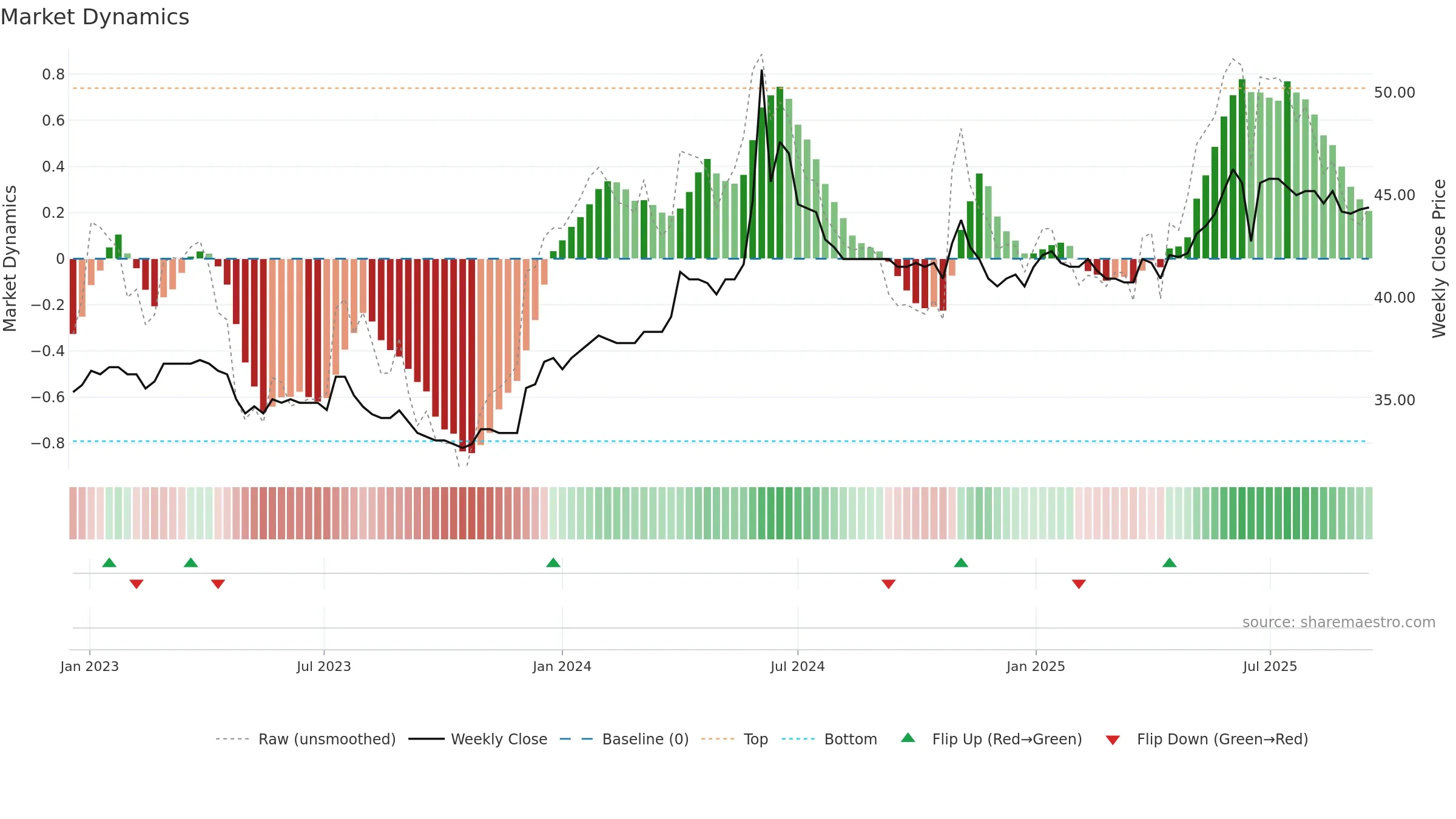Click the Jul 2025 x-axis label
Image resolution: width=1456 pixels, height=819 pixels.
tap(1270, 666)
